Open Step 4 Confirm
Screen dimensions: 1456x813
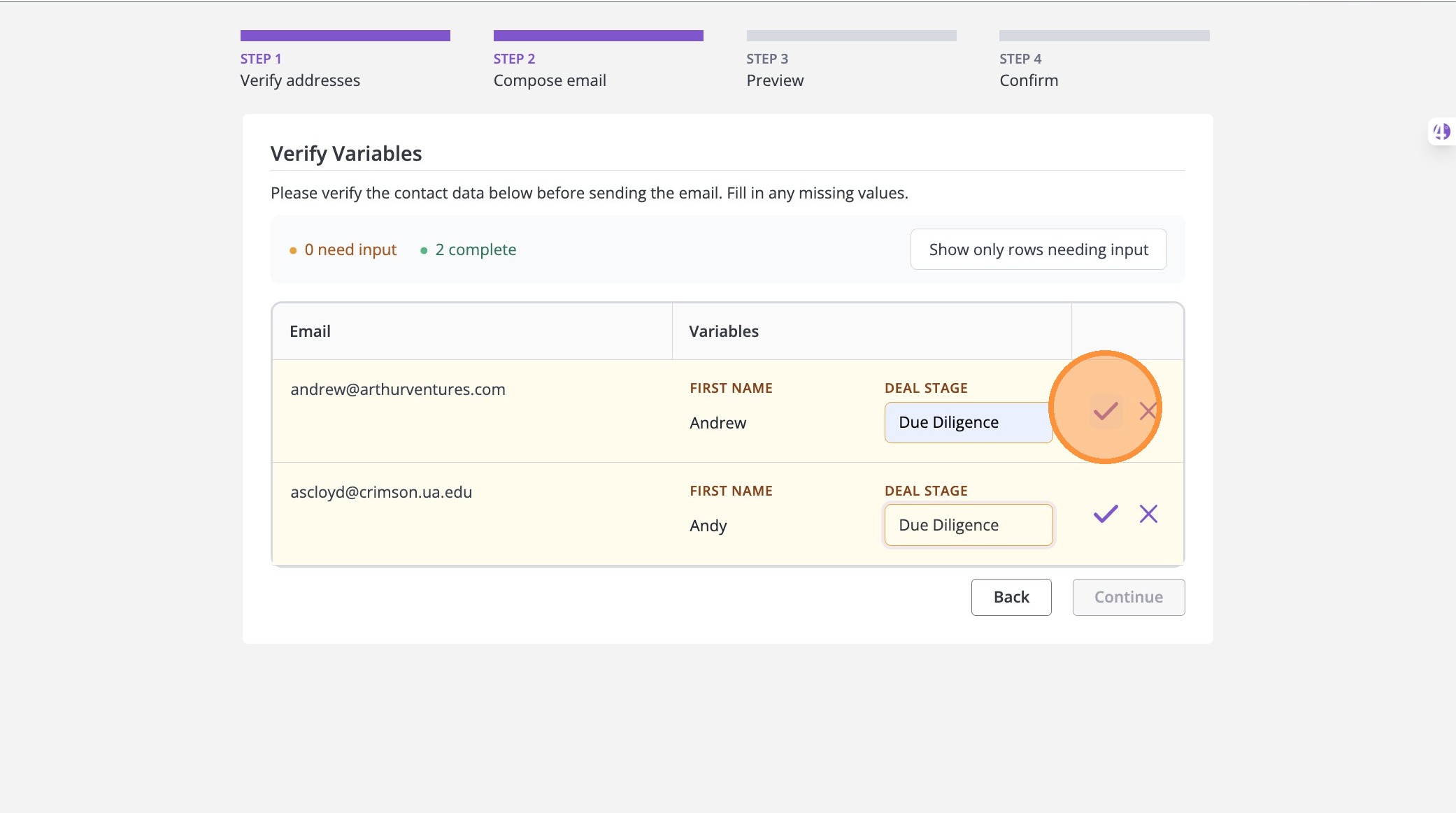tap(1029, 80)
